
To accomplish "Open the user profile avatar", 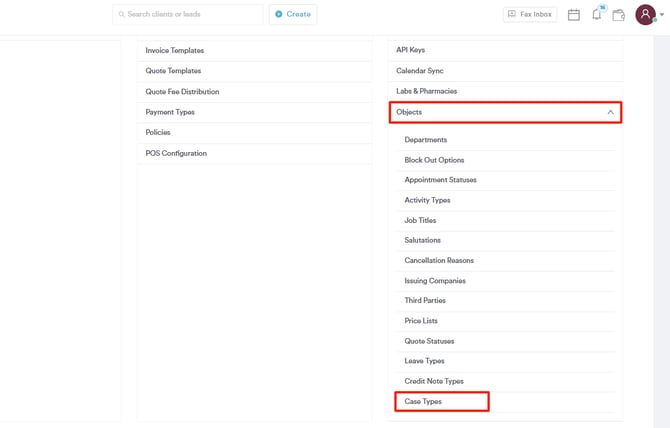I will pyautogui.click(x=645, y=15).
